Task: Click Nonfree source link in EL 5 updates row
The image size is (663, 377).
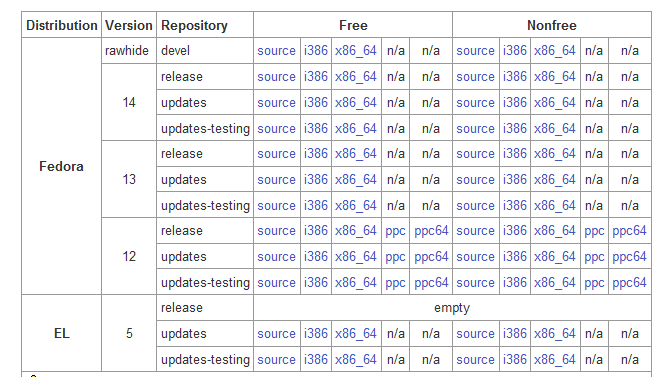Action: coord(475,333)
